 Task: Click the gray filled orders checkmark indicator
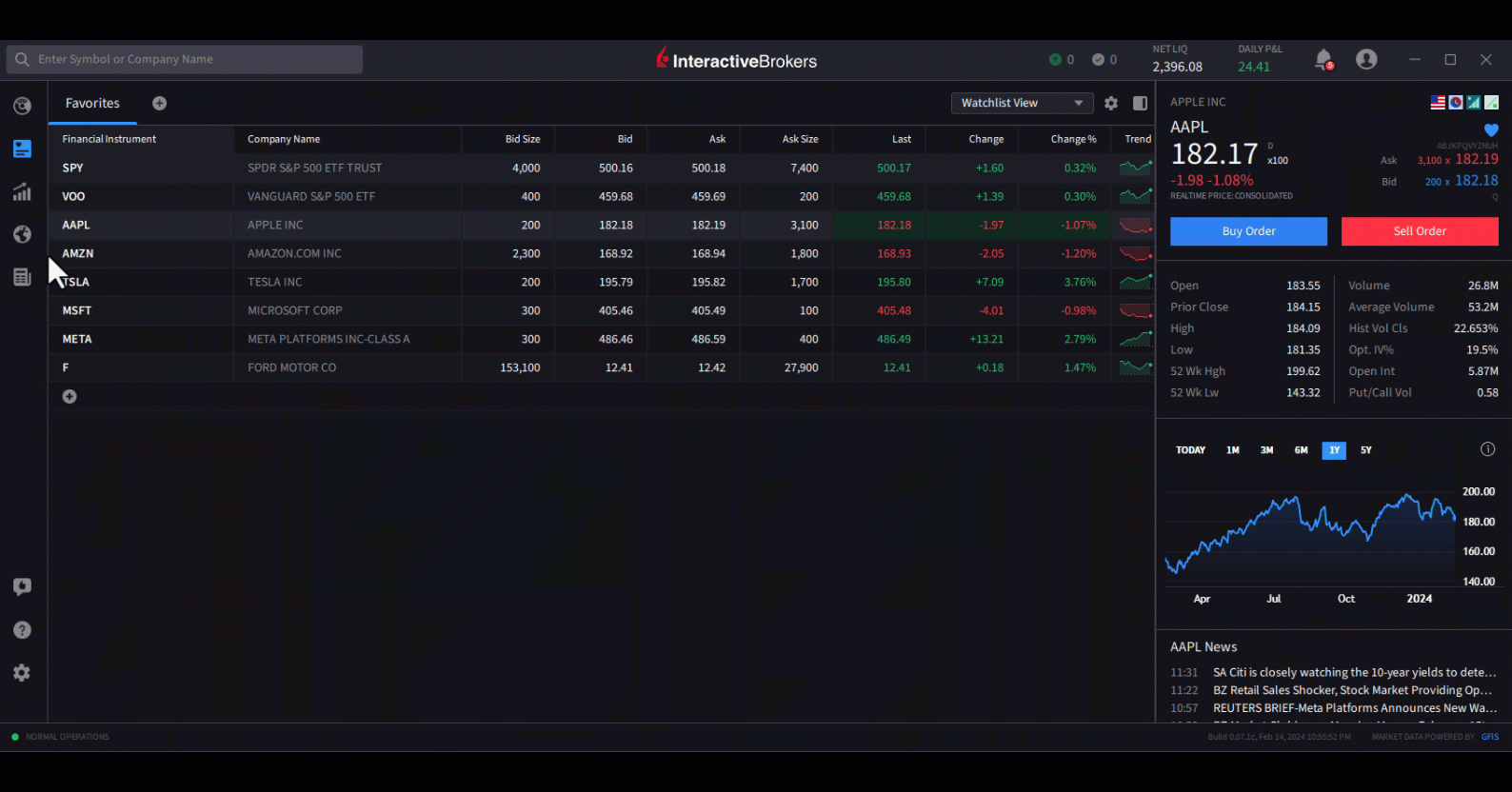pyautogui.click(x=1098, y=59)
